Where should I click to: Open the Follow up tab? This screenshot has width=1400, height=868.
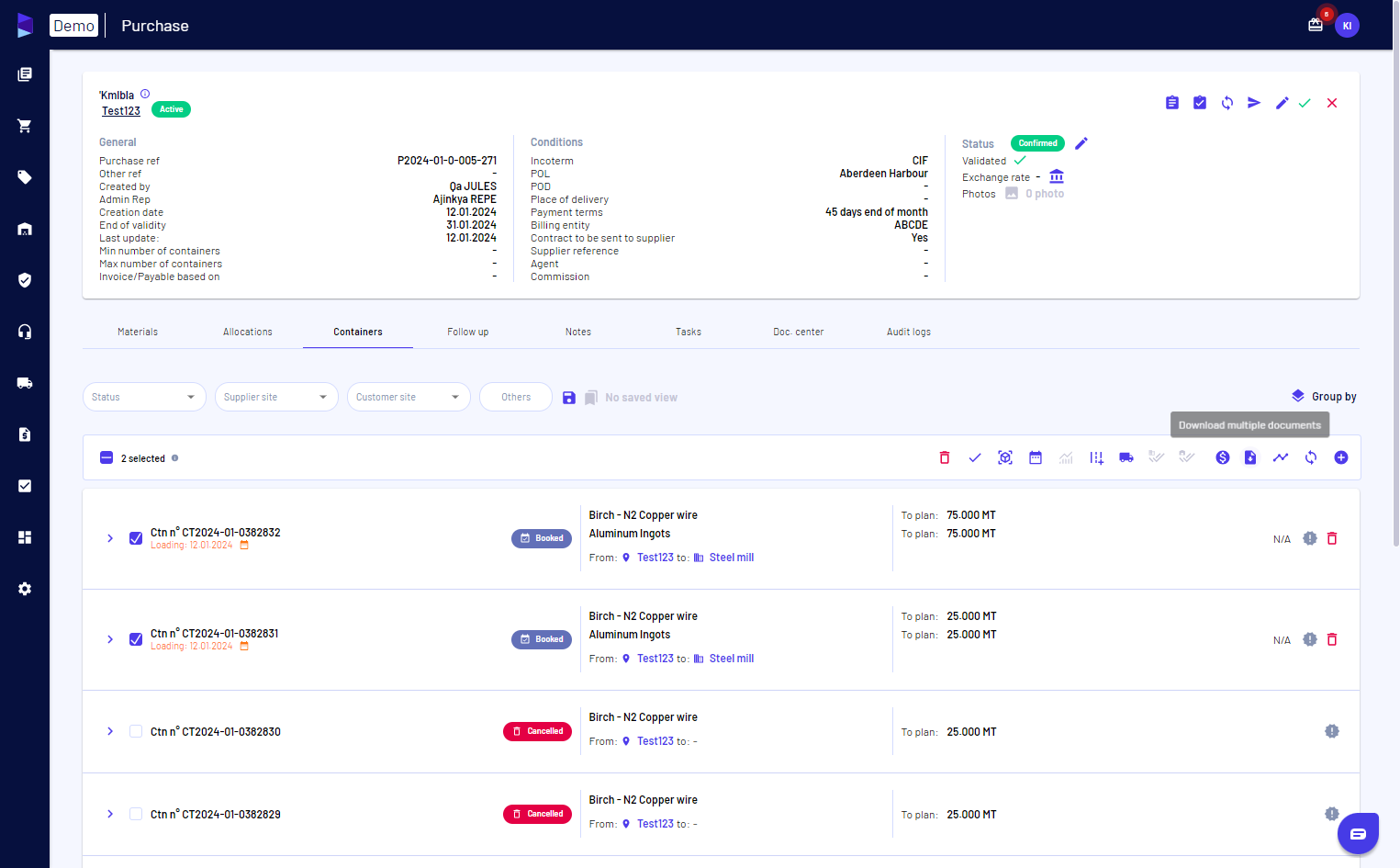468,332
